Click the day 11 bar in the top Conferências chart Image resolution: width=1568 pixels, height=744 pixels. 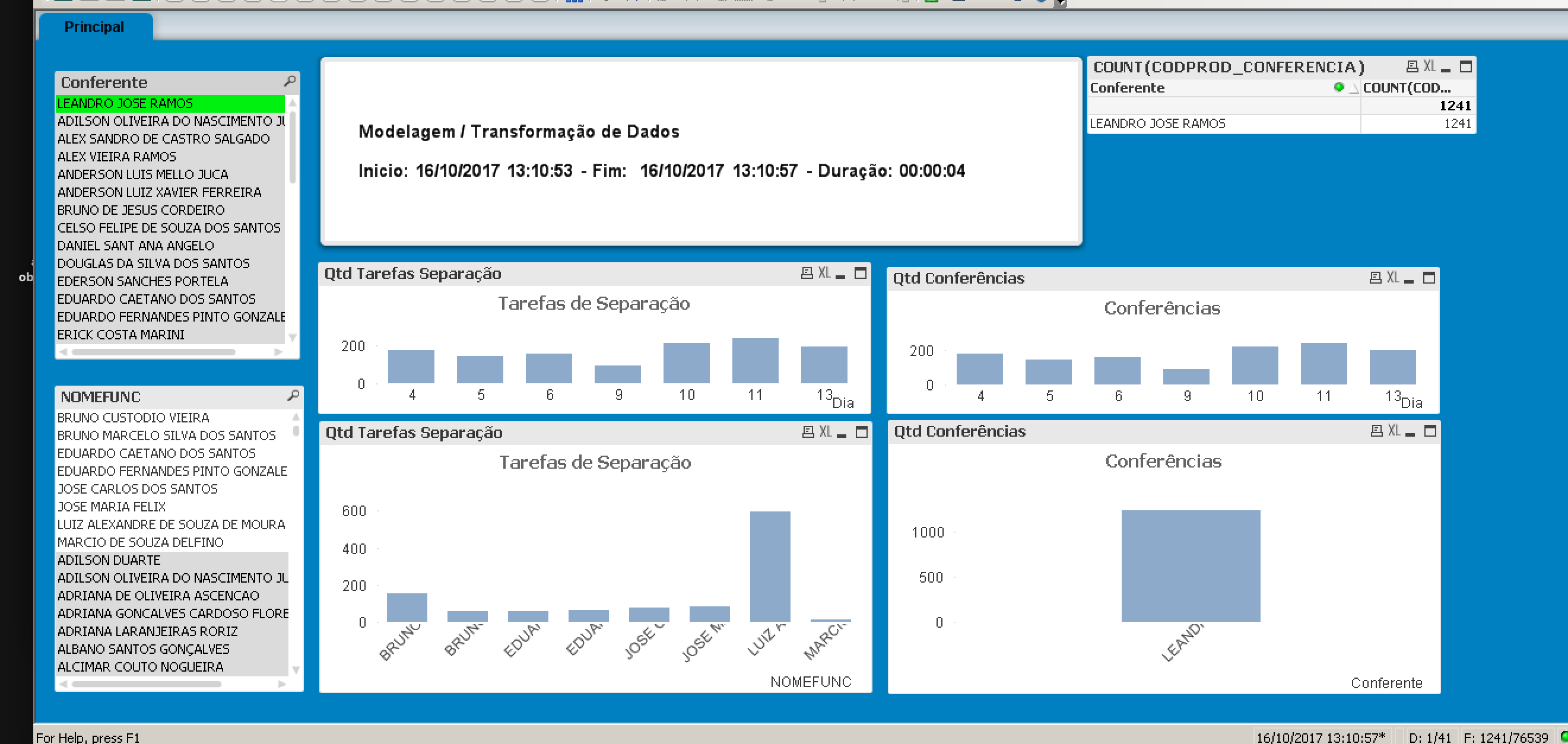click(x=1323, y=363)
